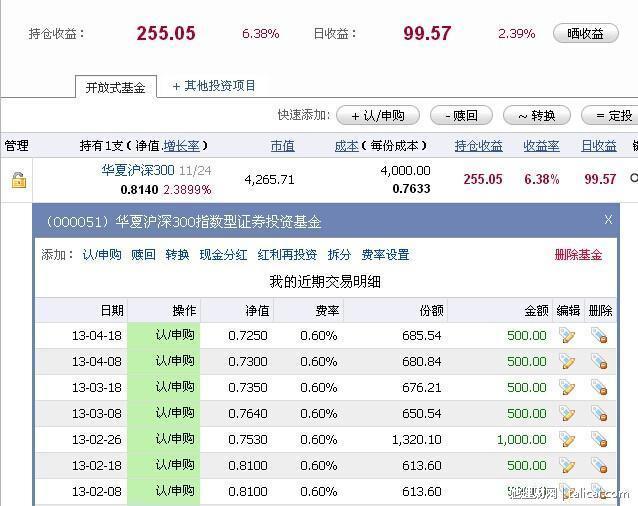638x506 pixels.
Task: Select the shares value 685.54
Action: click(x=422, y=336)
